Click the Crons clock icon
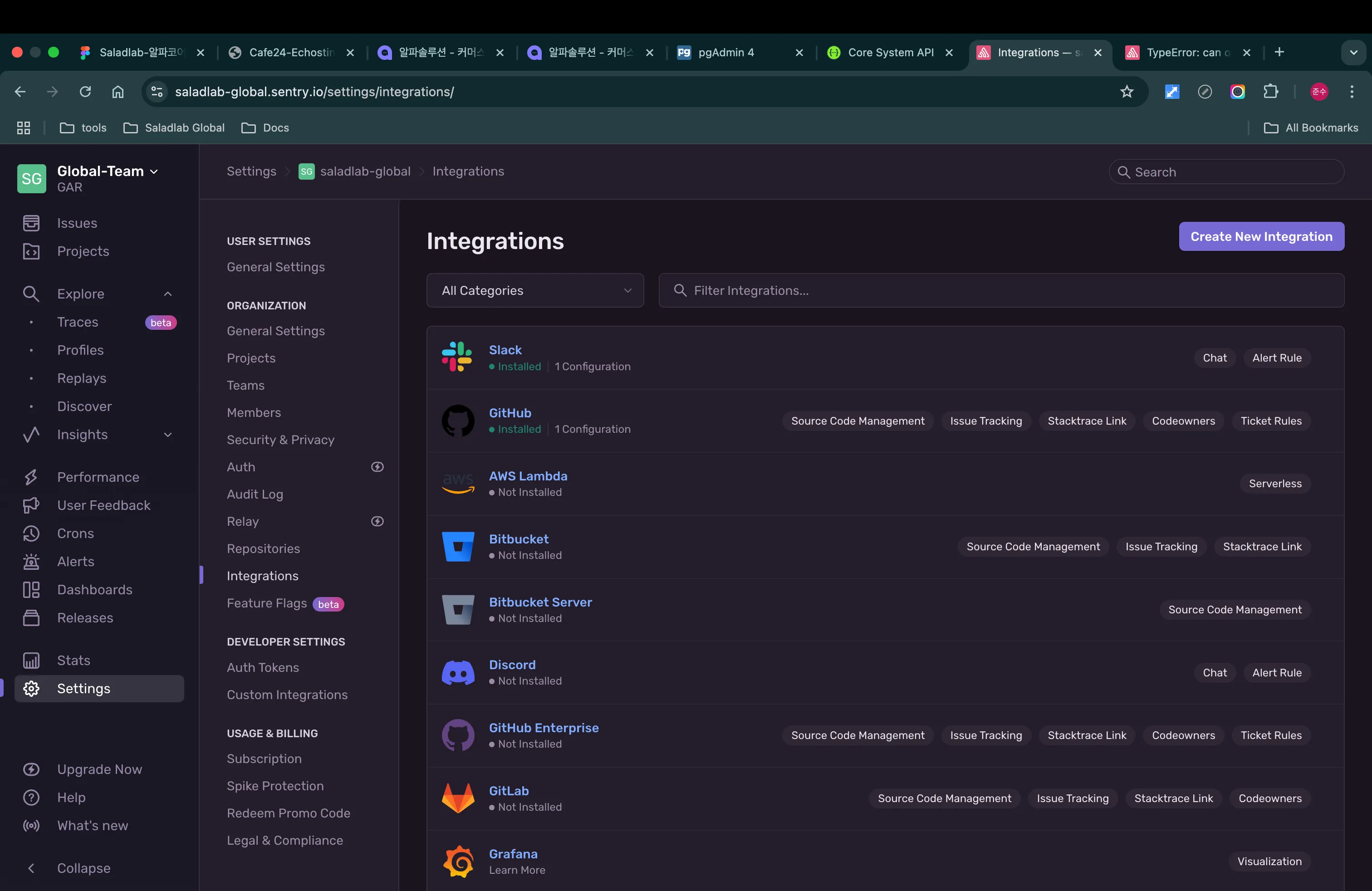Viewport: 1372px width, 891px height. pos(31,533)
